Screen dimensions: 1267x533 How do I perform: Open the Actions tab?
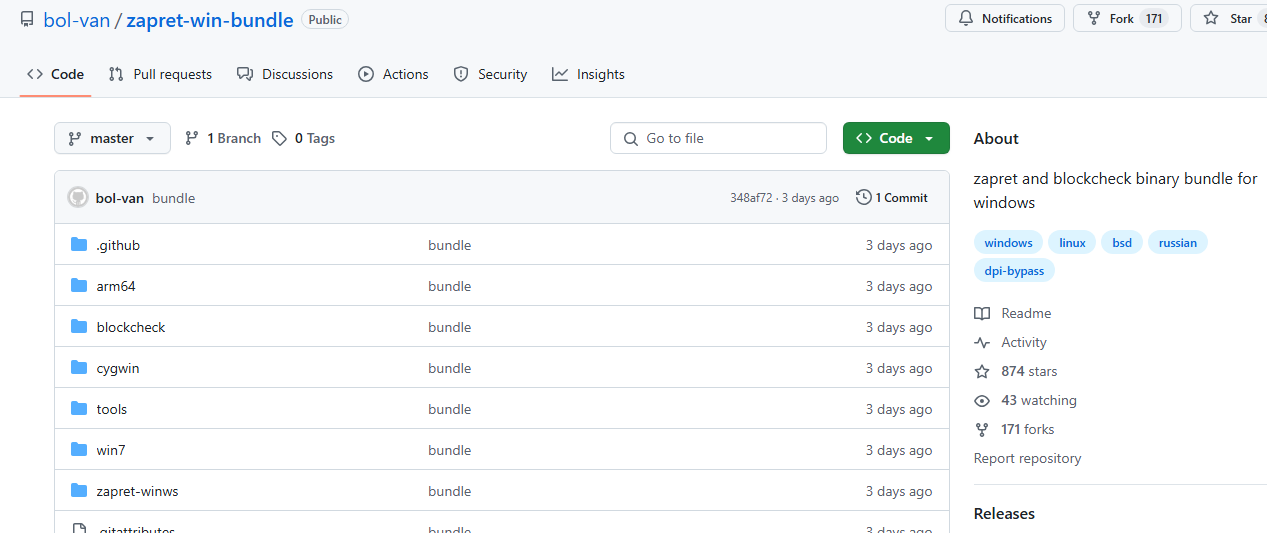tap(393, 74)
